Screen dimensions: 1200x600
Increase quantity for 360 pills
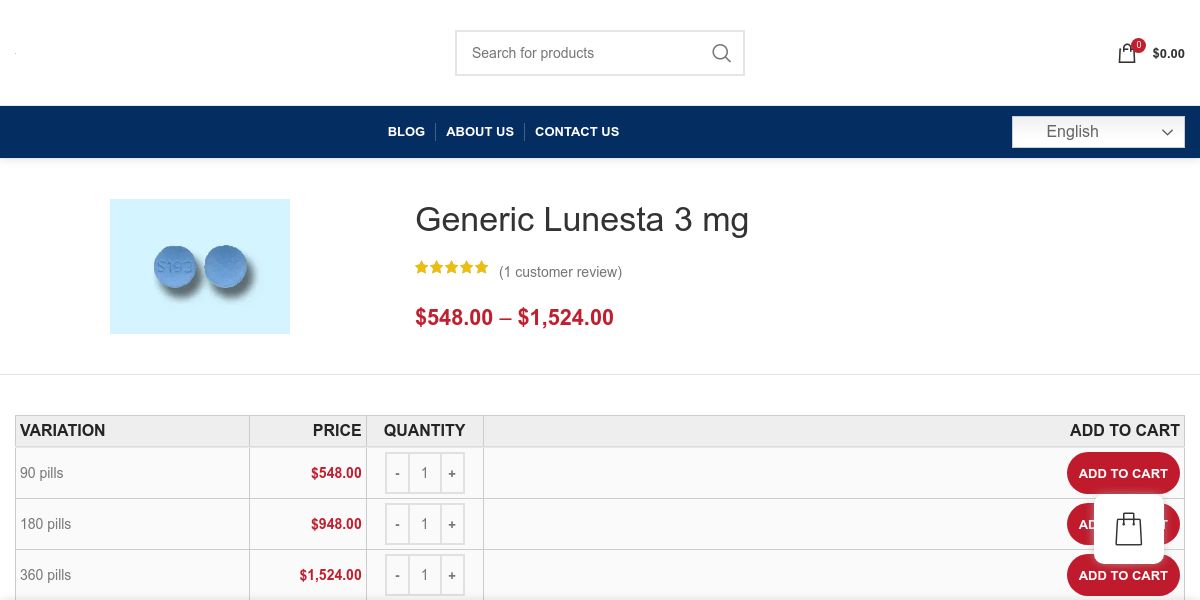pyautogui.click(x=452, y=575)
